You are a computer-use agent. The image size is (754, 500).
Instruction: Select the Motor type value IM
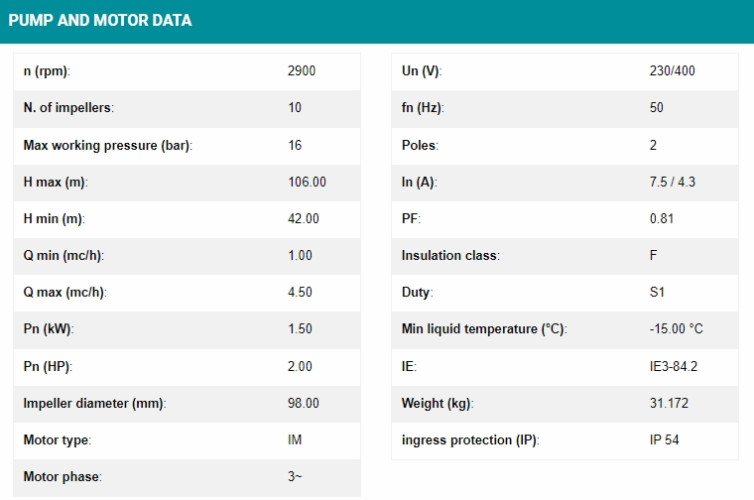click(295, 440)
